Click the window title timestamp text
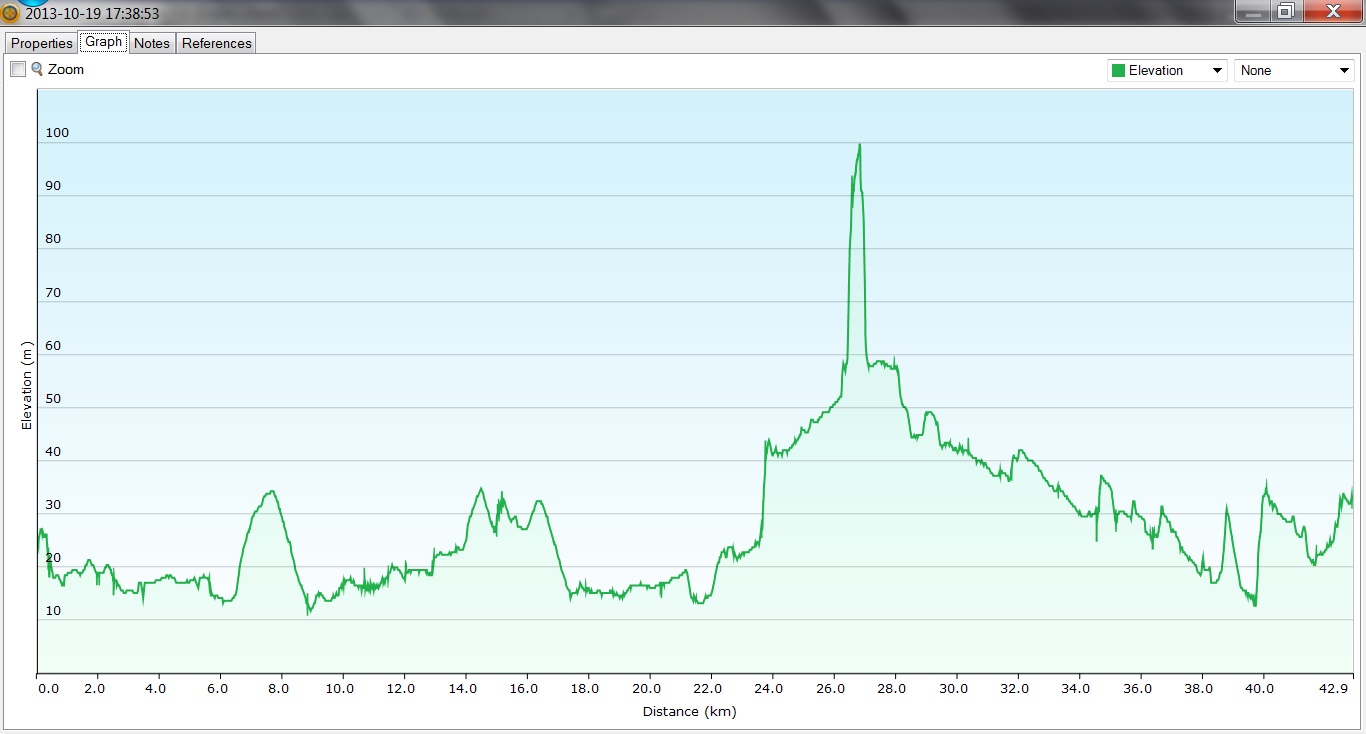The image size is (1366, 734). (92, 14)
